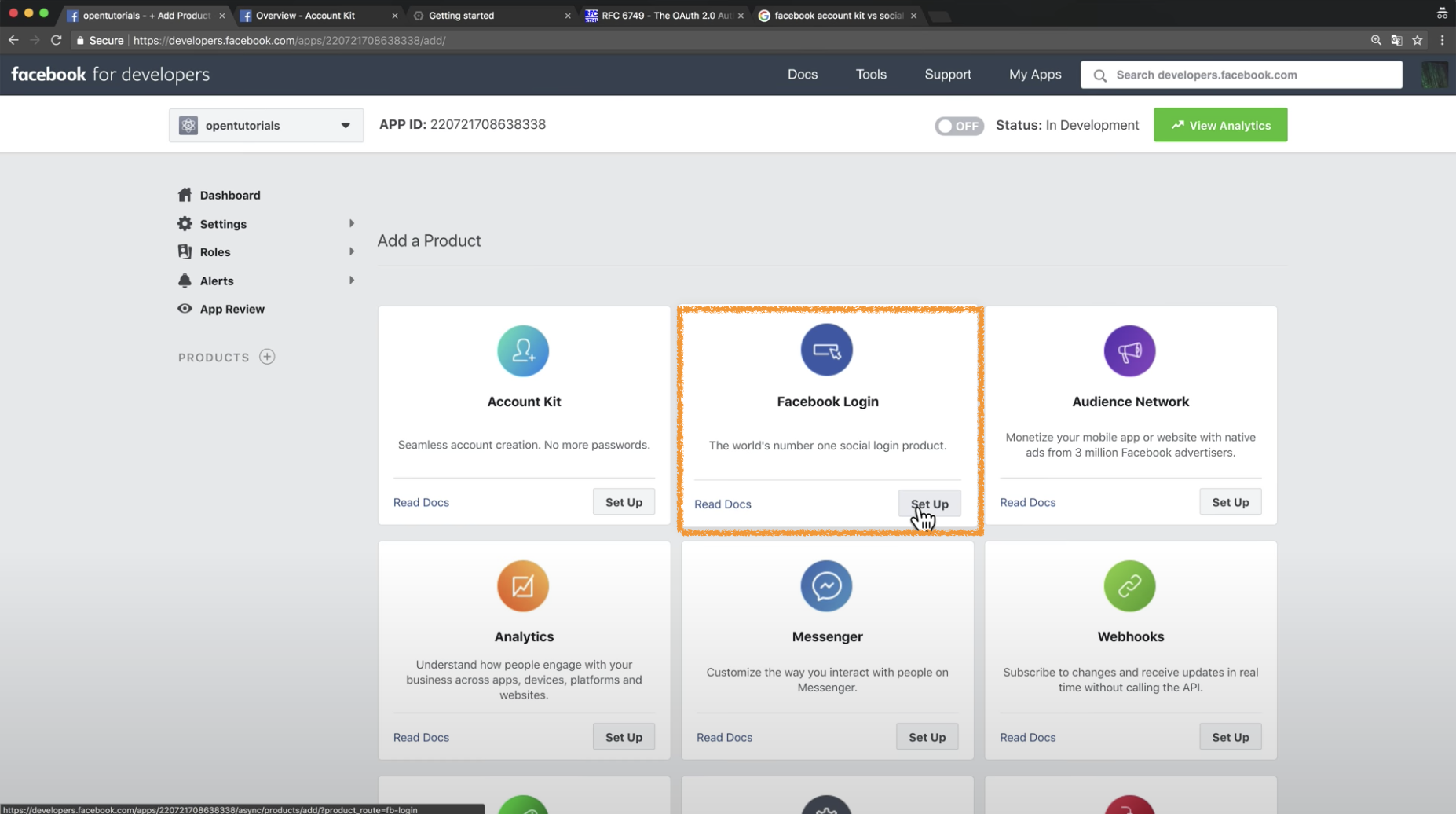
Task: Close the opentutorials Add Product tab
Action: [x=222, y=16]
